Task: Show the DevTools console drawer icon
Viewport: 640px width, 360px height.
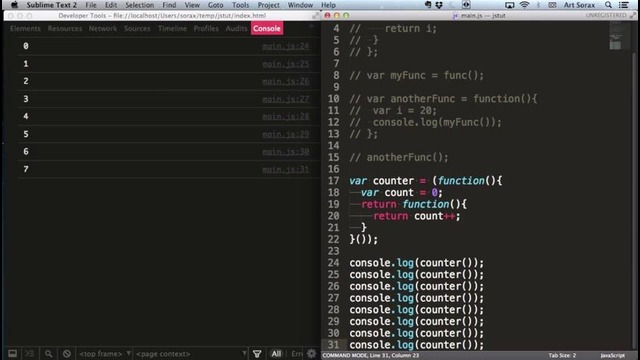Action: click(x=30, y=353)
